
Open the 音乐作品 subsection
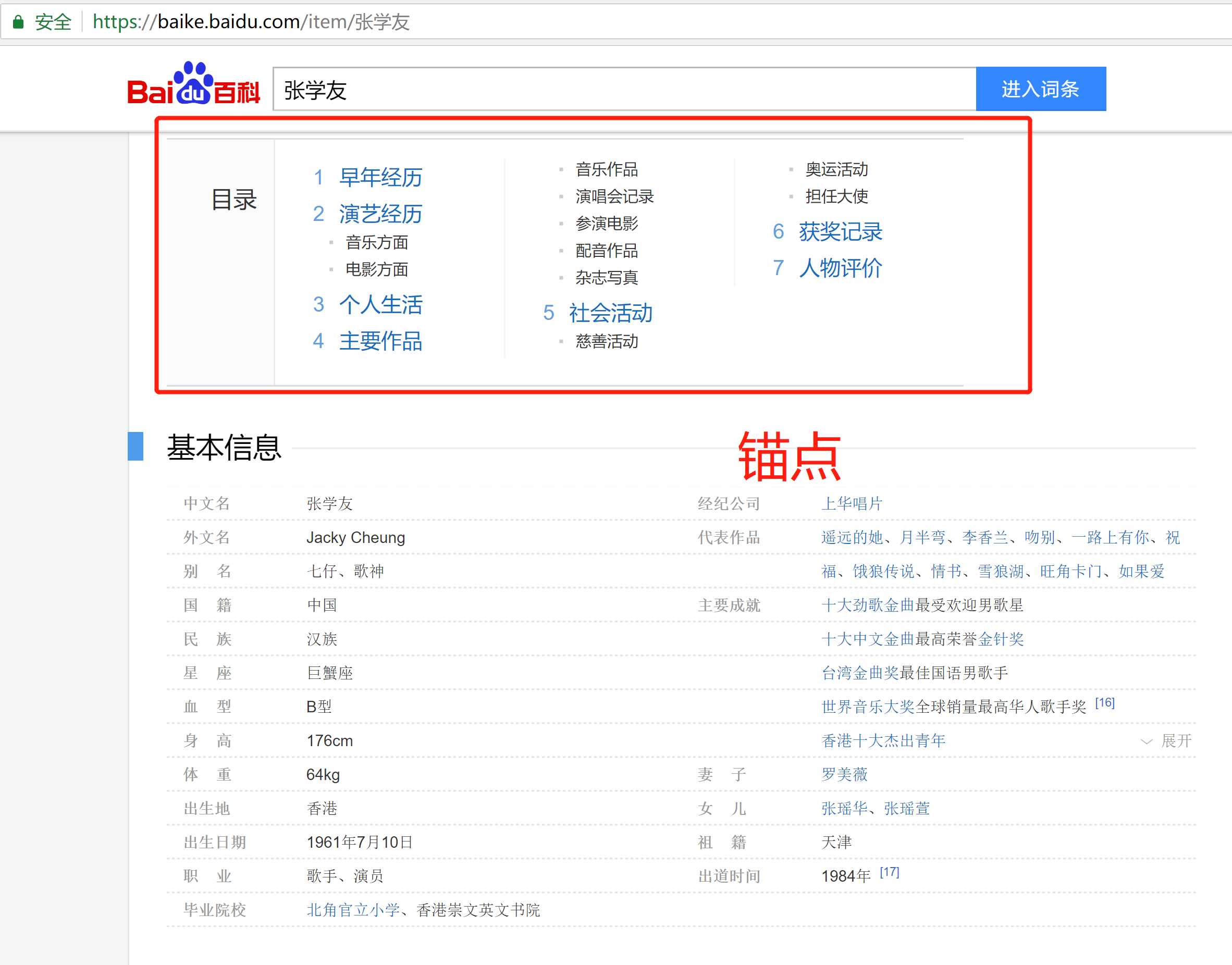click(607, 169)
